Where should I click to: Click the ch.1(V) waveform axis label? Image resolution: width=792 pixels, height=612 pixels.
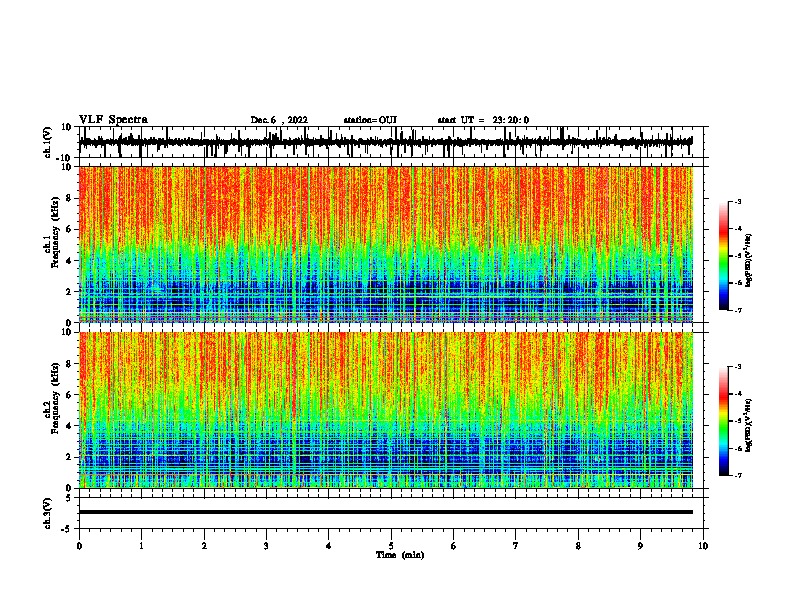48,142
